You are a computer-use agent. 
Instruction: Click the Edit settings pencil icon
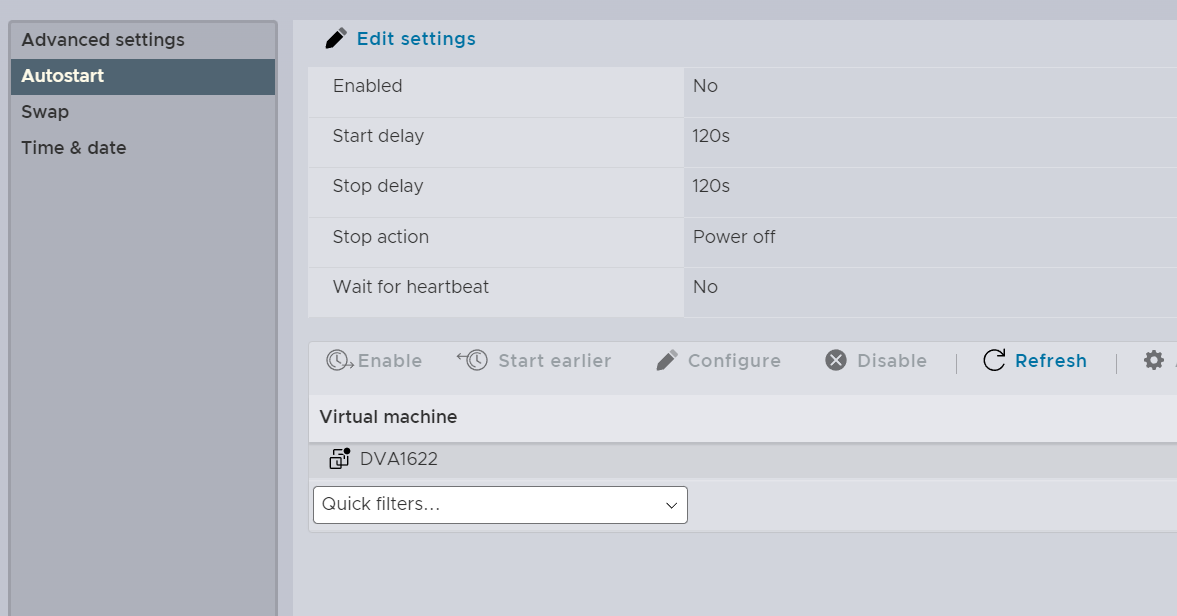335,37
